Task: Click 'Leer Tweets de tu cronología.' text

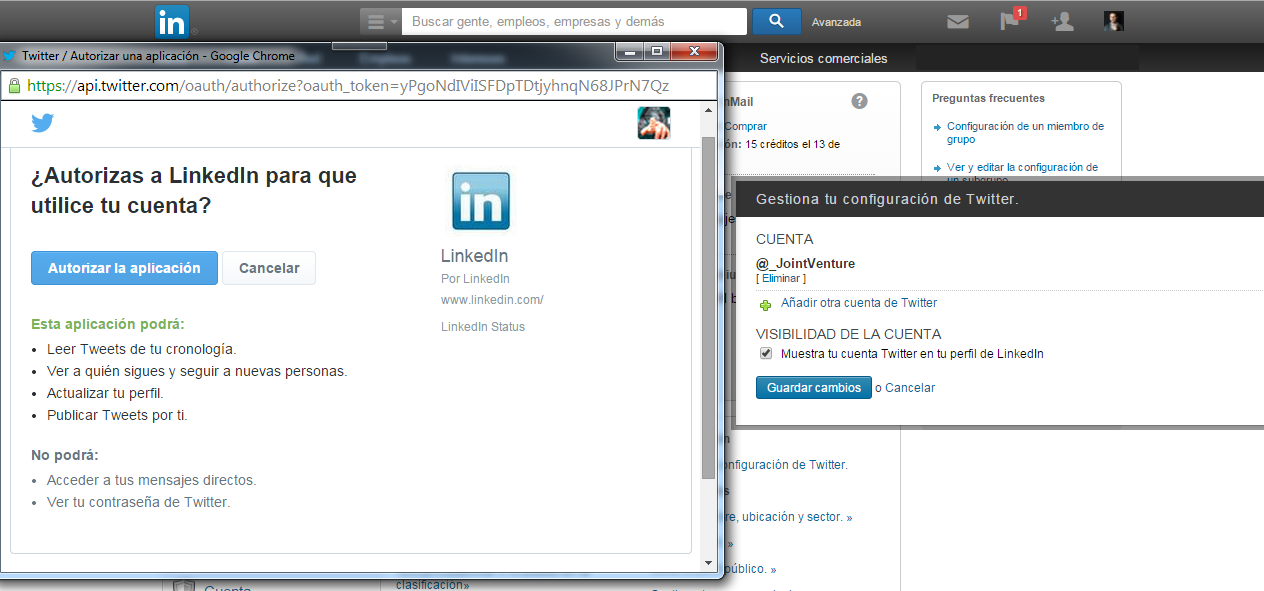Action: pyautogui.click(x=141, y=349)
